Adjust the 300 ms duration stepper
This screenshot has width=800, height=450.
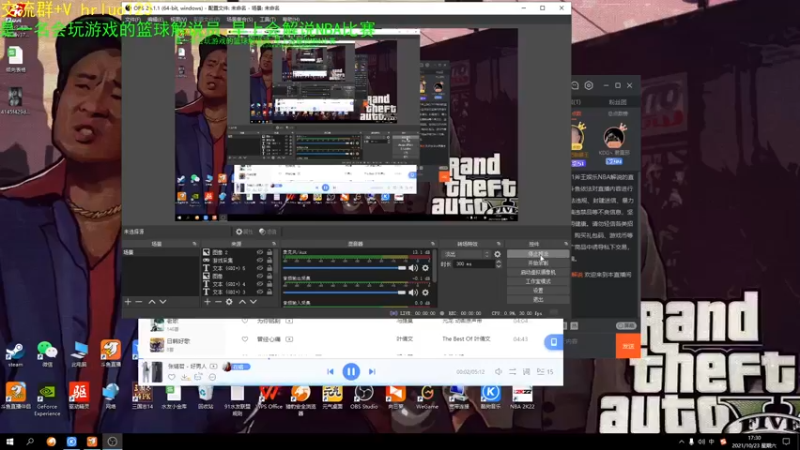(x=498, y=264)
